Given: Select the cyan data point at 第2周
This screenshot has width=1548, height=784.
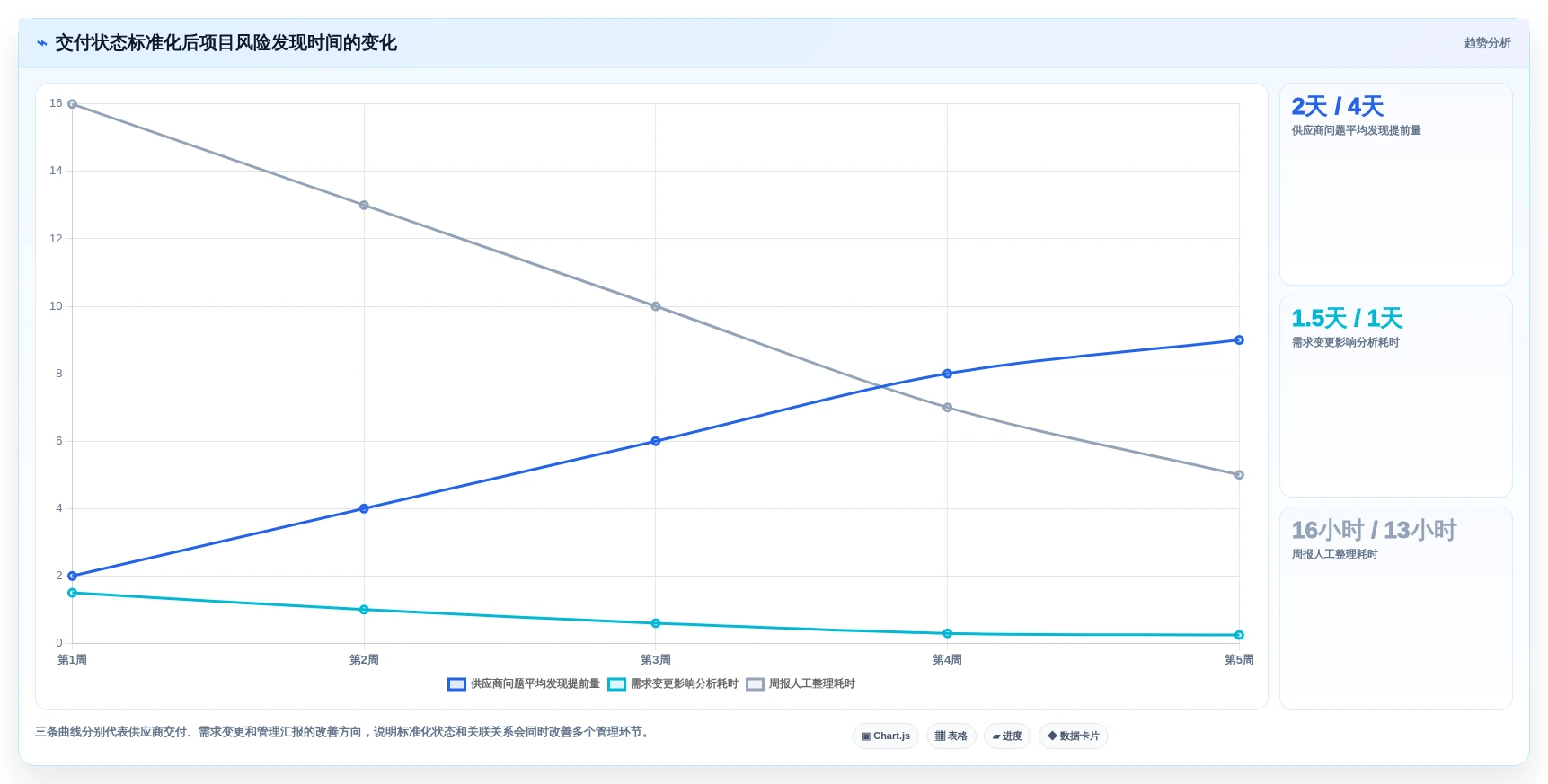Looking at the screenshot, I should 364,610.
